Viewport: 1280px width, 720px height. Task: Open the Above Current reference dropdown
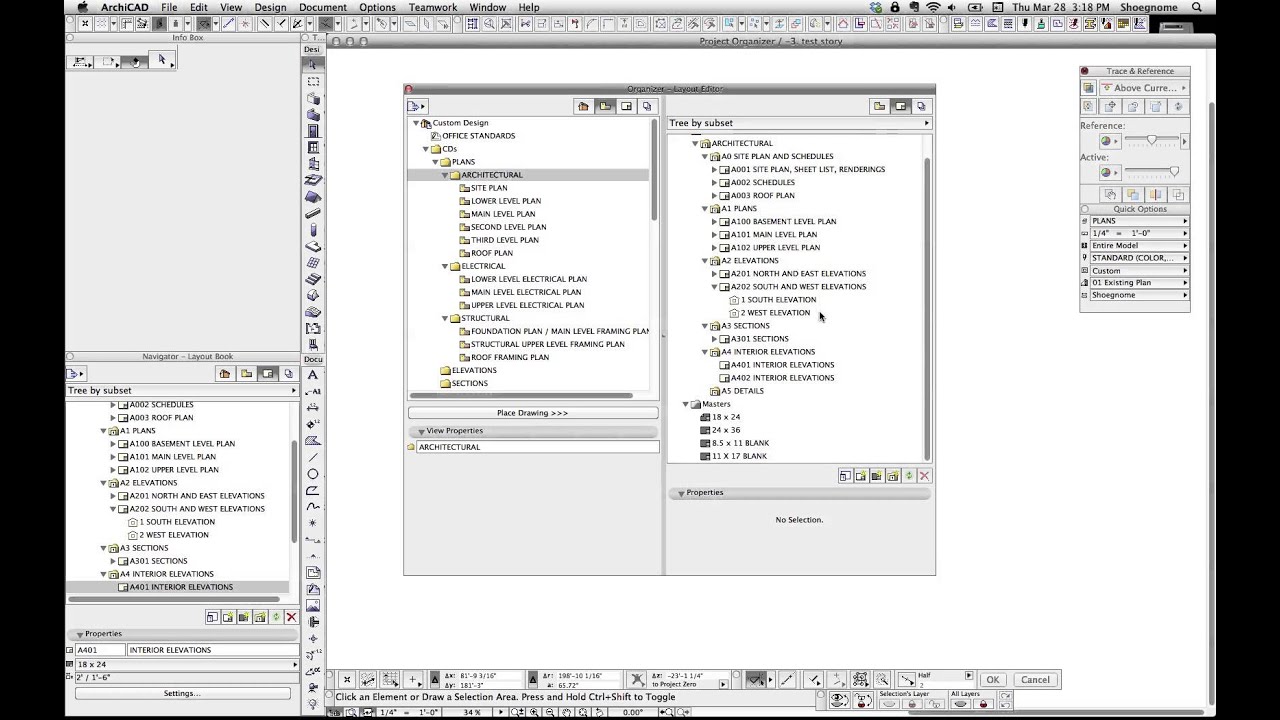(1143, 88)
